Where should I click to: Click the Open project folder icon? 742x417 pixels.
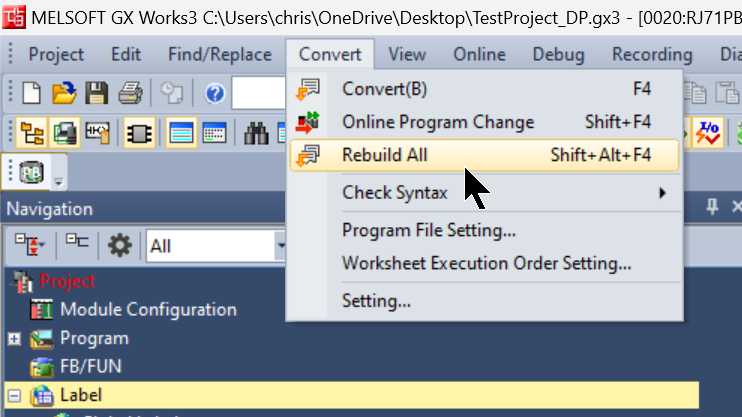(64, 93)
